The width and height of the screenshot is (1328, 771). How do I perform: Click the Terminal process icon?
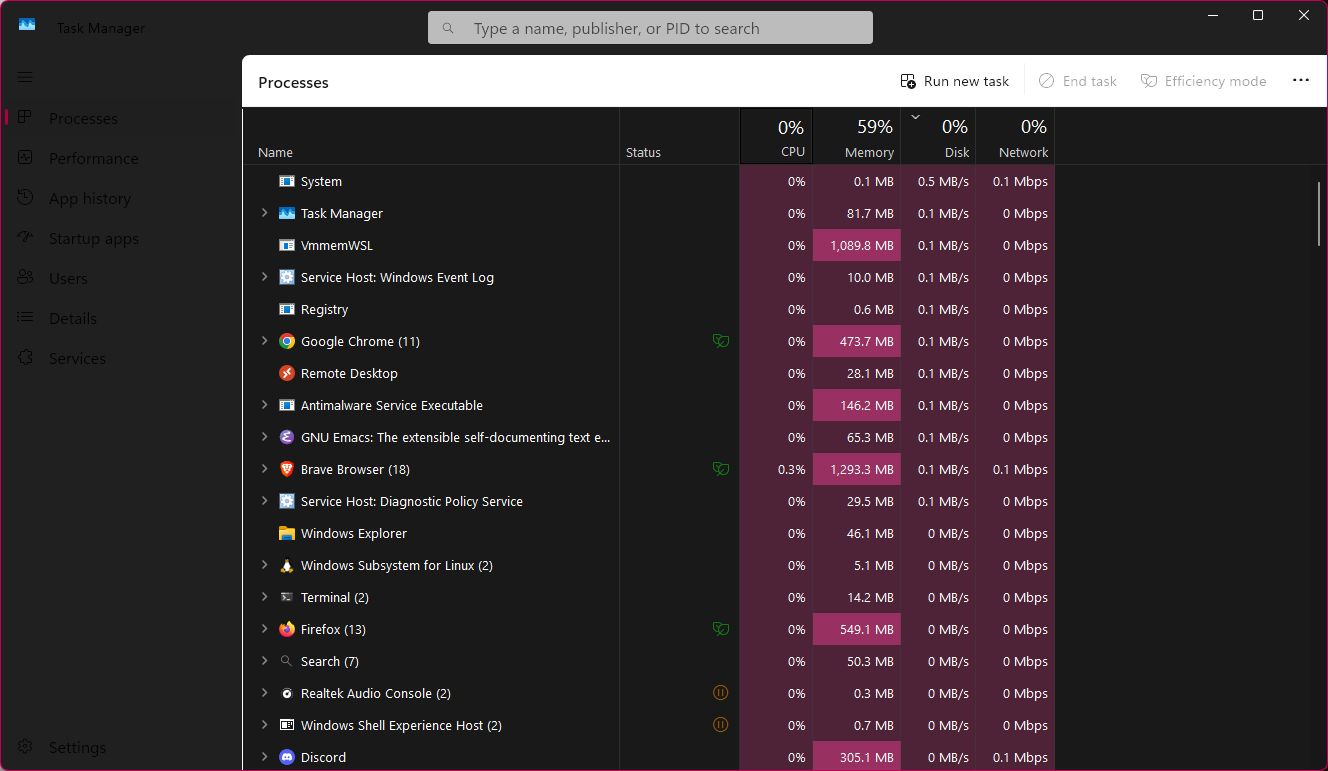[287, 597]
